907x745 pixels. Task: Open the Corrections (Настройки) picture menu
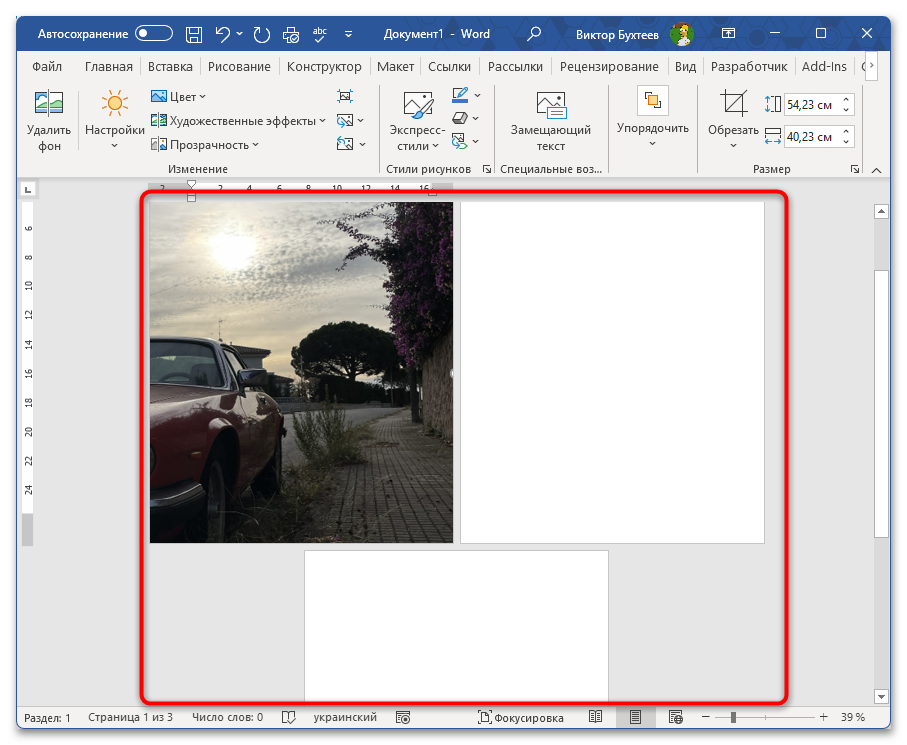click(115, 119)
